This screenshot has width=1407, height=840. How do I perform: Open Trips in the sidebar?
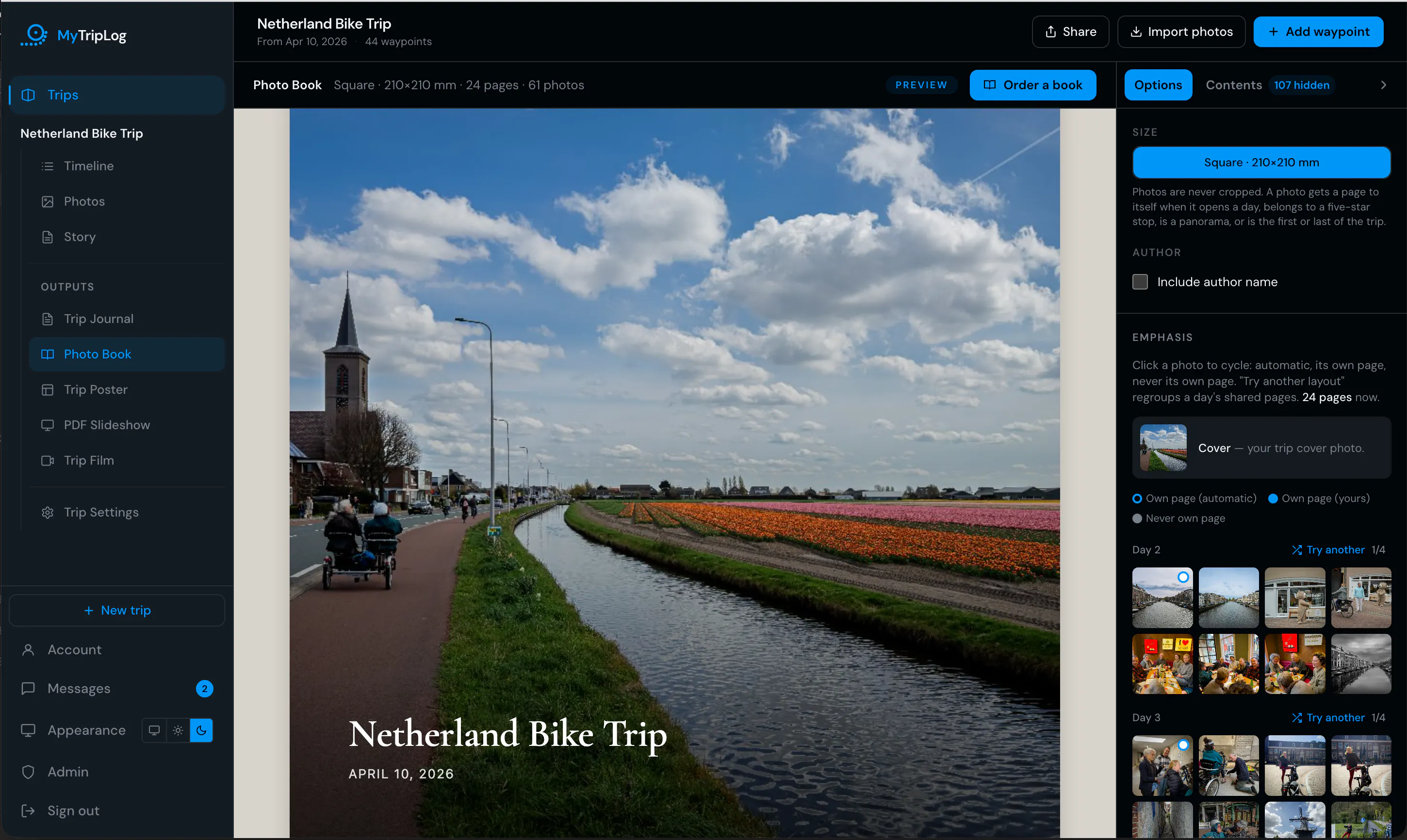coord(117,95)
